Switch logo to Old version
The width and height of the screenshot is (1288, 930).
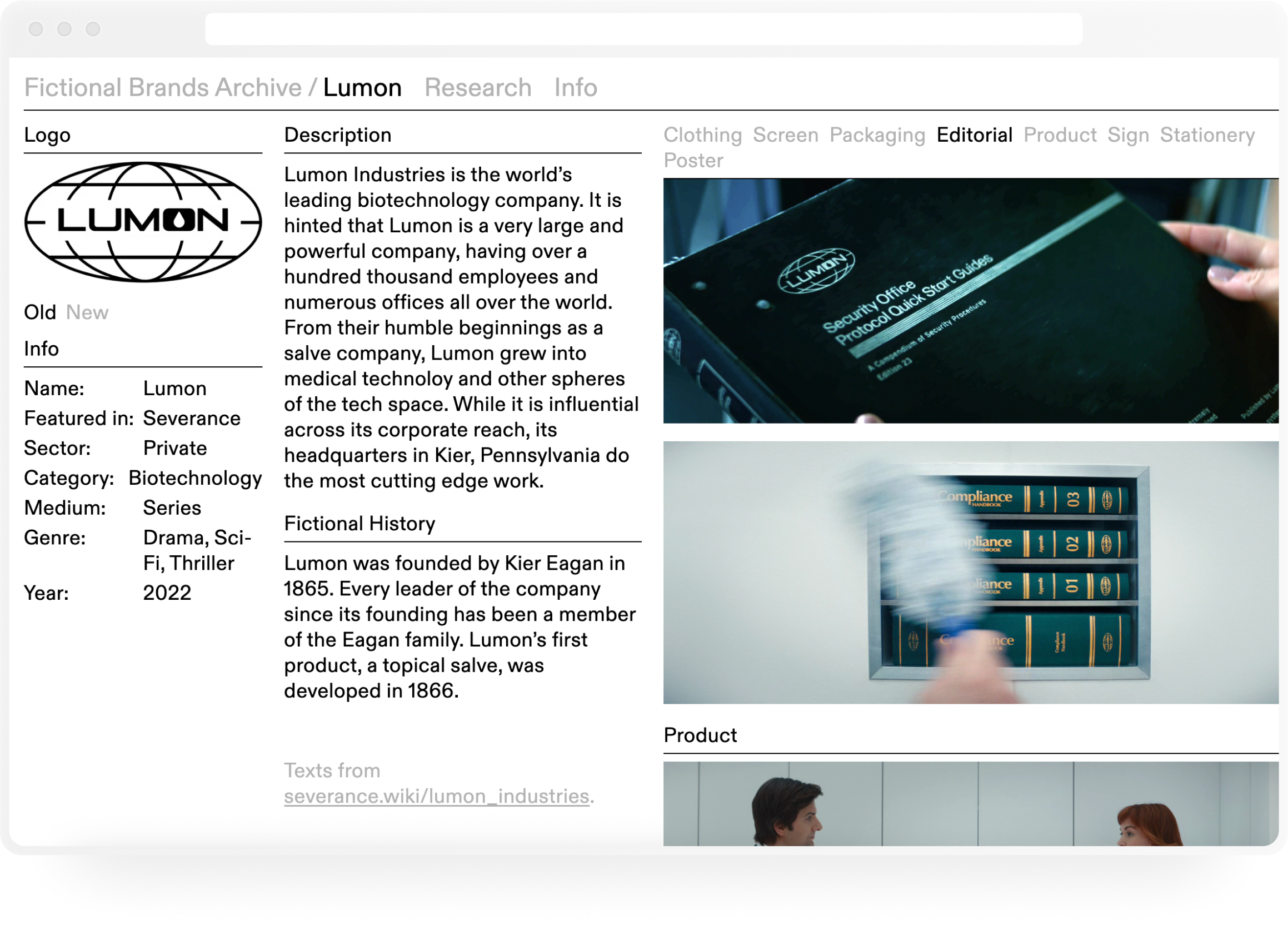coord(40,312)
